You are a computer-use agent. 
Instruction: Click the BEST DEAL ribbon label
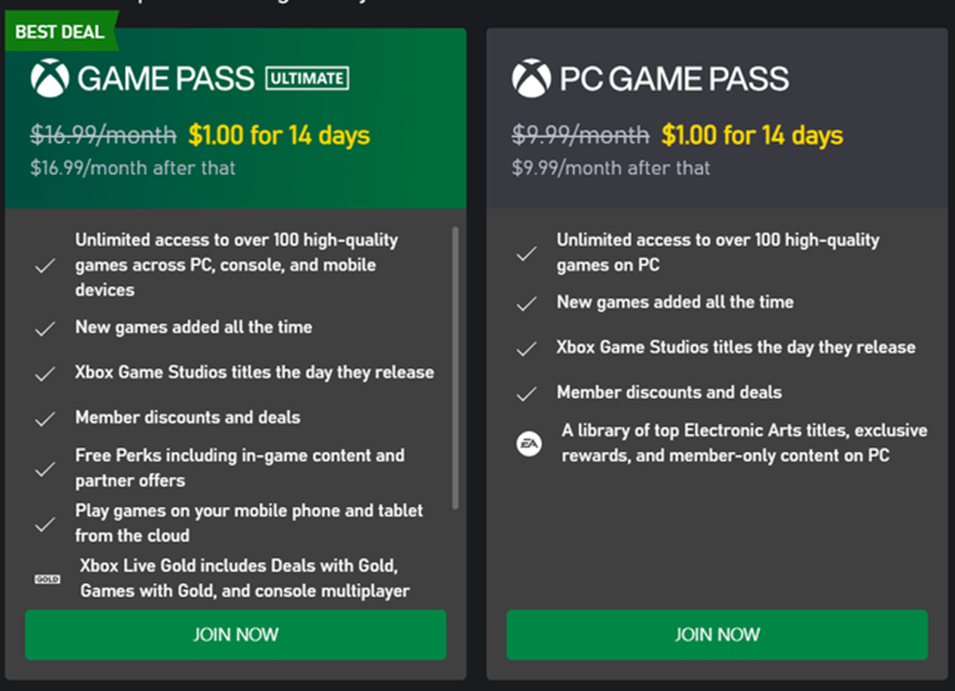coord(60,32)
